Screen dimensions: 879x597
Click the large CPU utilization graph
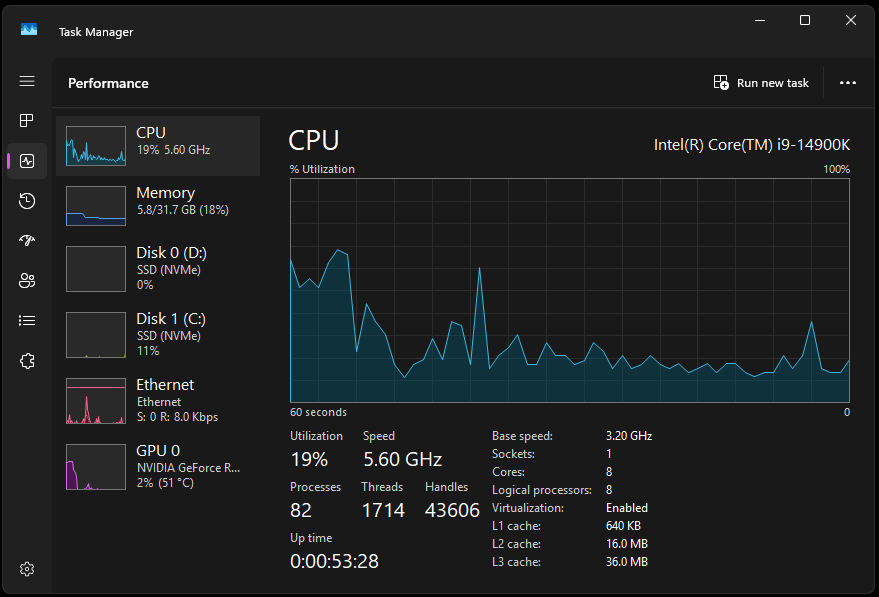pos(570,290)
